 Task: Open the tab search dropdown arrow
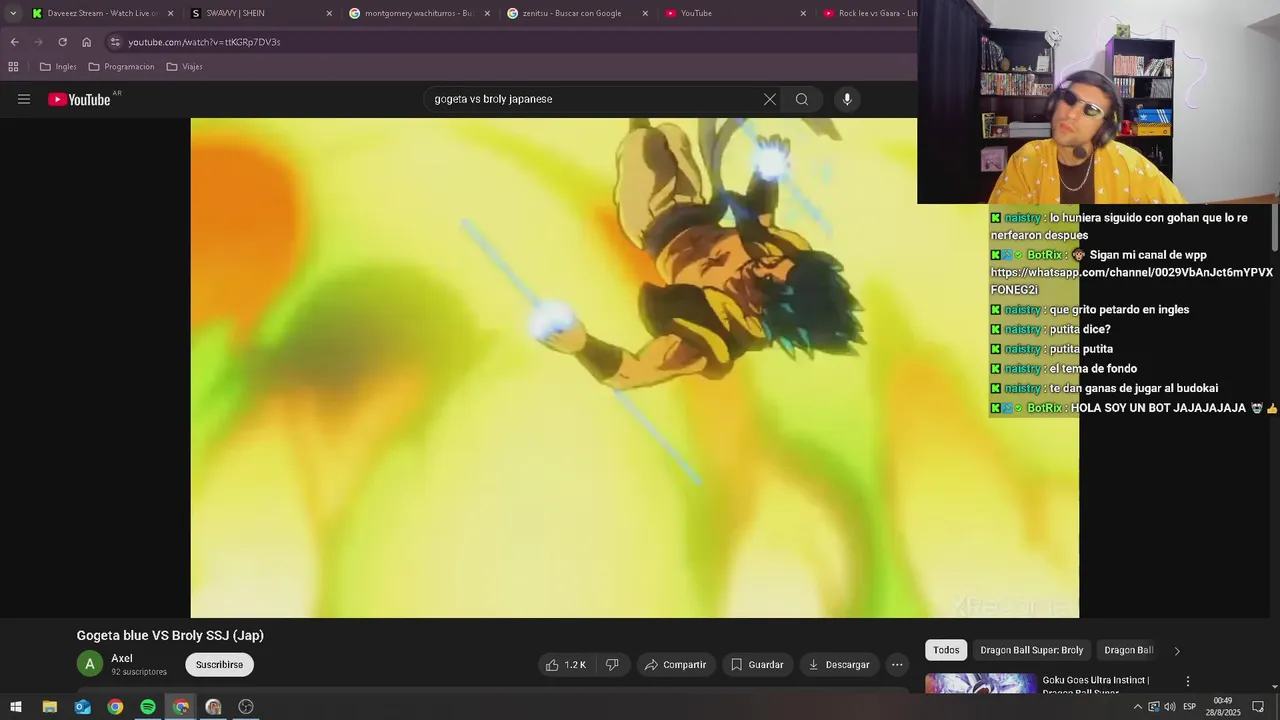(12, 13)
